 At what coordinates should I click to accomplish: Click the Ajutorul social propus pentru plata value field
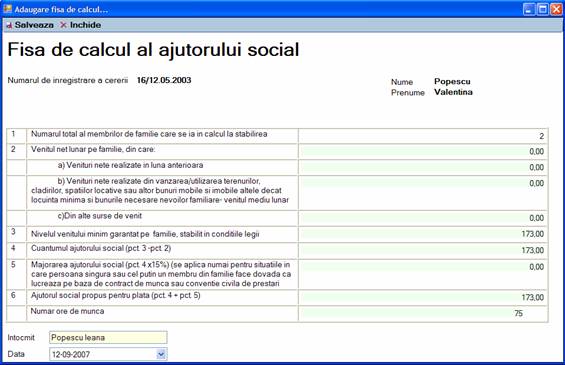tap(423, 297)
